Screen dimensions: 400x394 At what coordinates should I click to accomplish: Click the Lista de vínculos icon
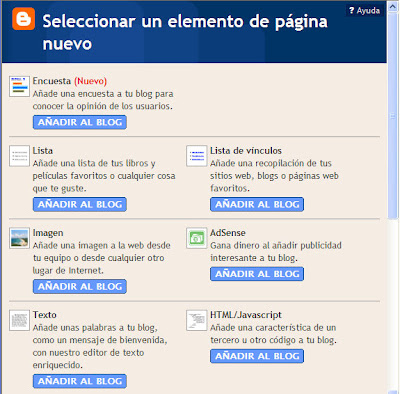click(197, 156)
